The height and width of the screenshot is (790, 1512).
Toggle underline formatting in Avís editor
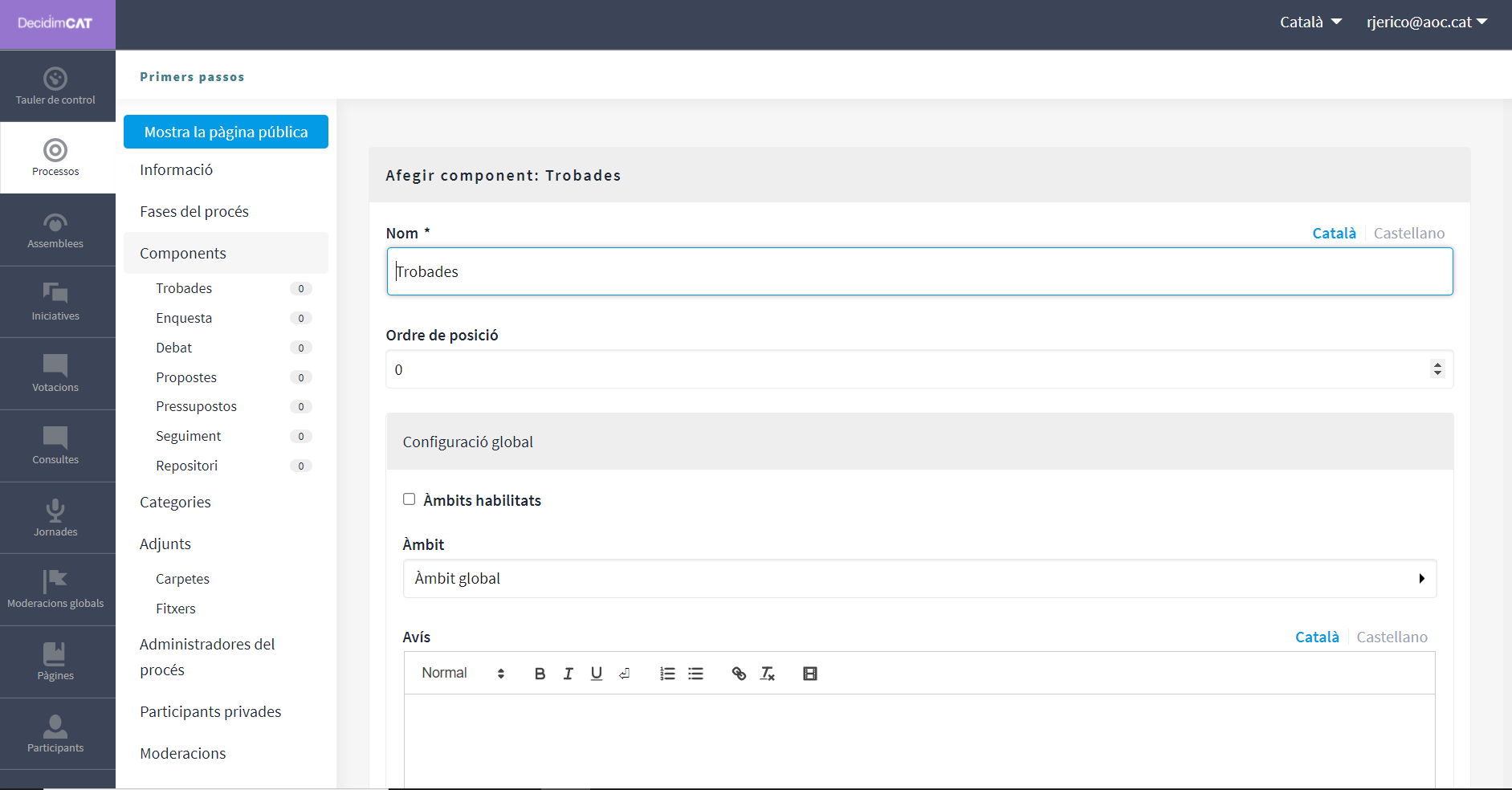click(596, 674)
